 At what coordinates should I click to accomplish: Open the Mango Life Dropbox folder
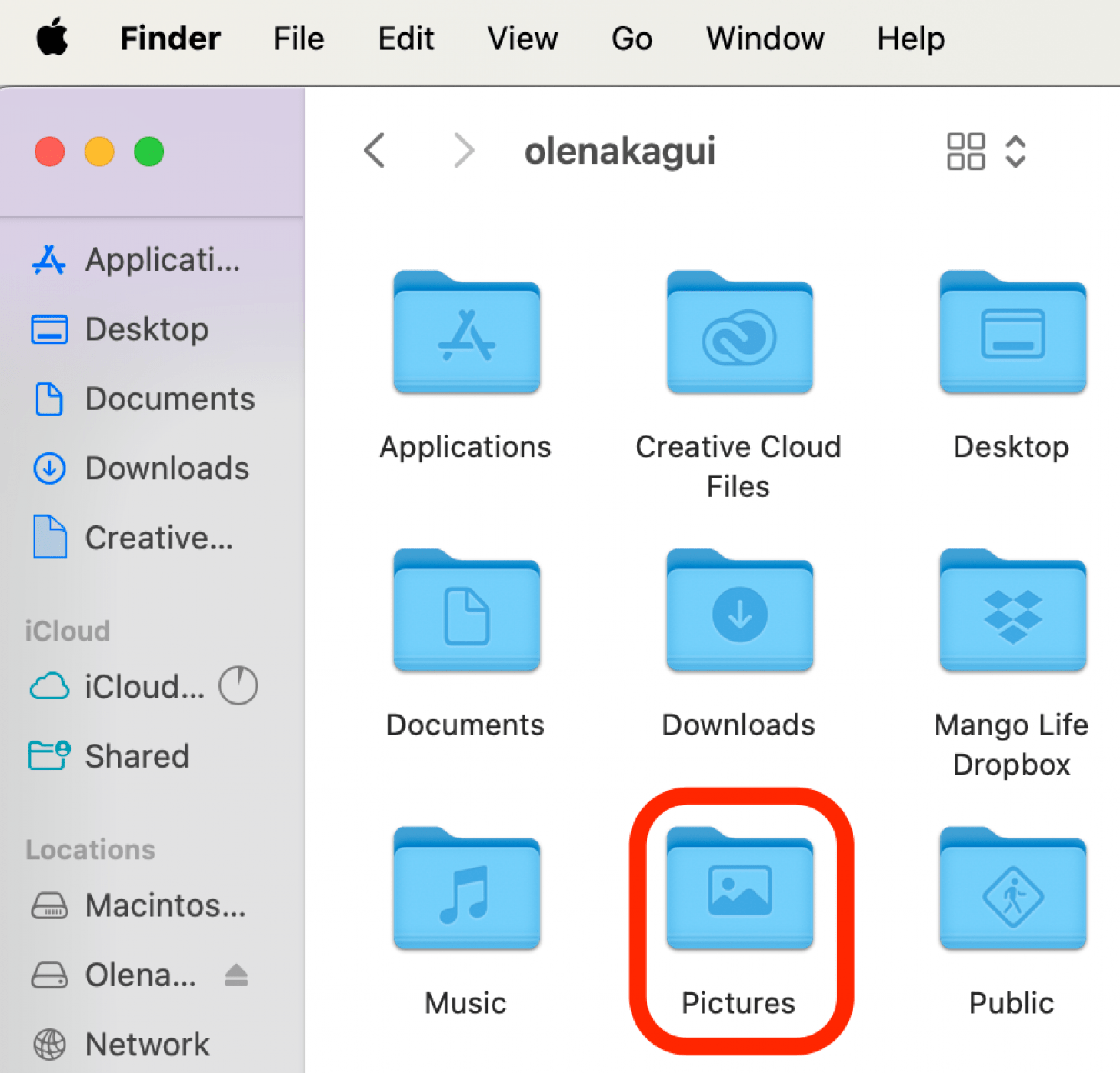(x=1012, y=613)
